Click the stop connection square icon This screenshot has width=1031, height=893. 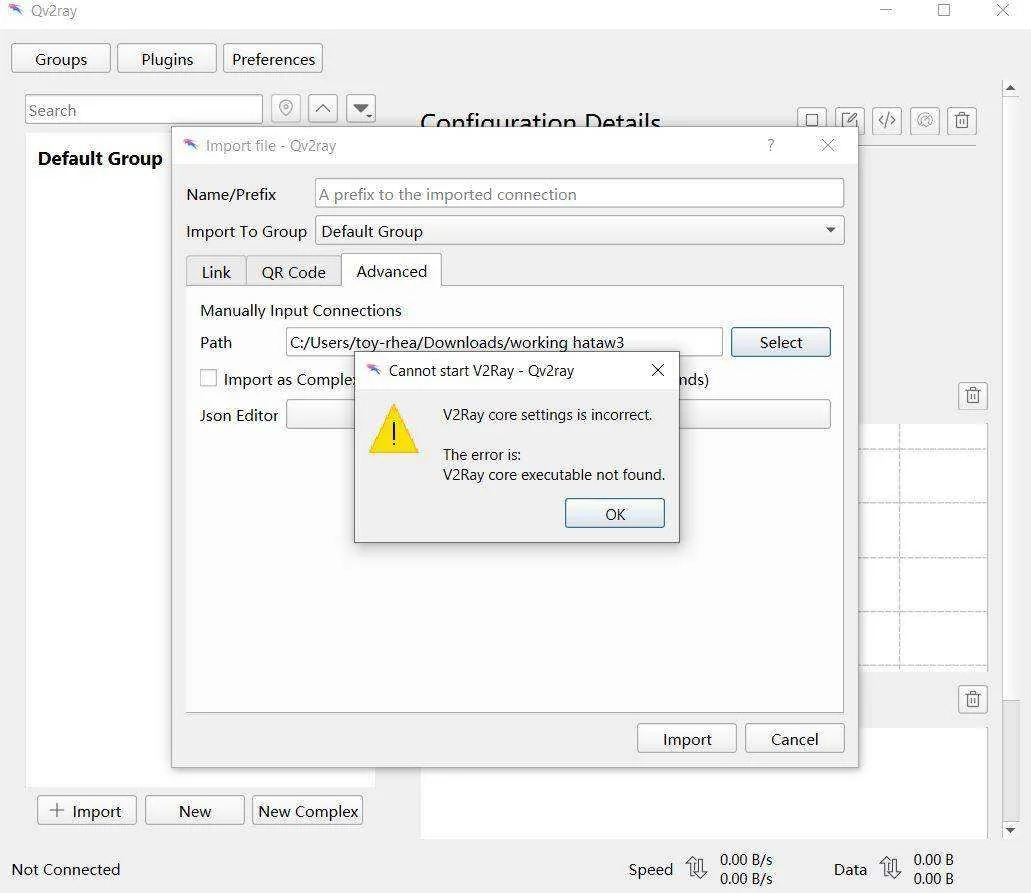coord(812,120)
